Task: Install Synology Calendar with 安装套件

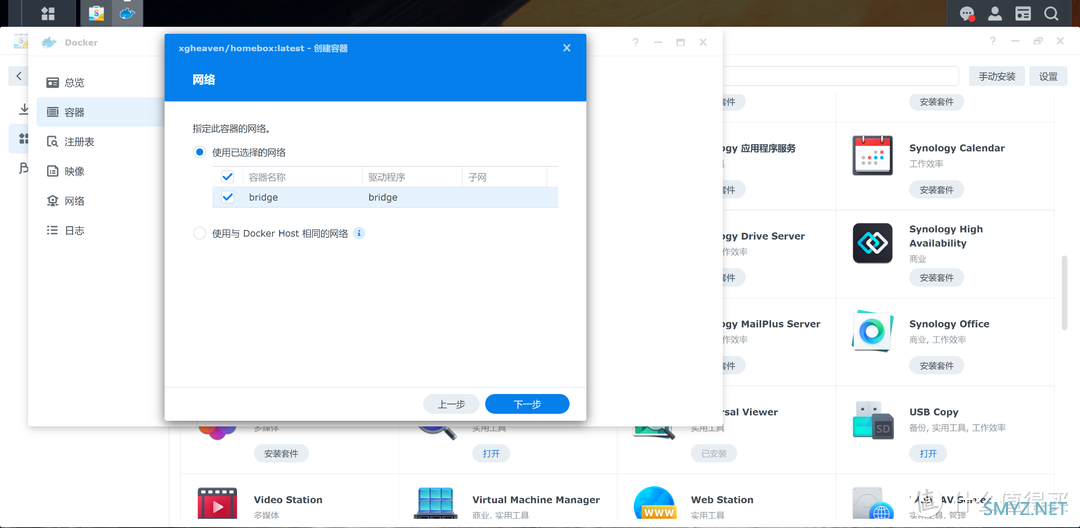Action: click(x=936, y=189)
